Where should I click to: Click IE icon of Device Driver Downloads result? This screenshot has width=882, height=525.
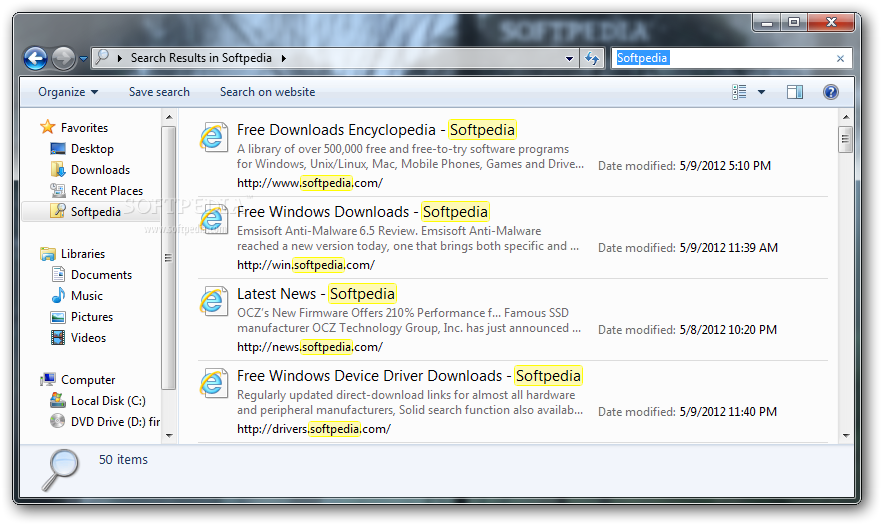pos(214,383)
